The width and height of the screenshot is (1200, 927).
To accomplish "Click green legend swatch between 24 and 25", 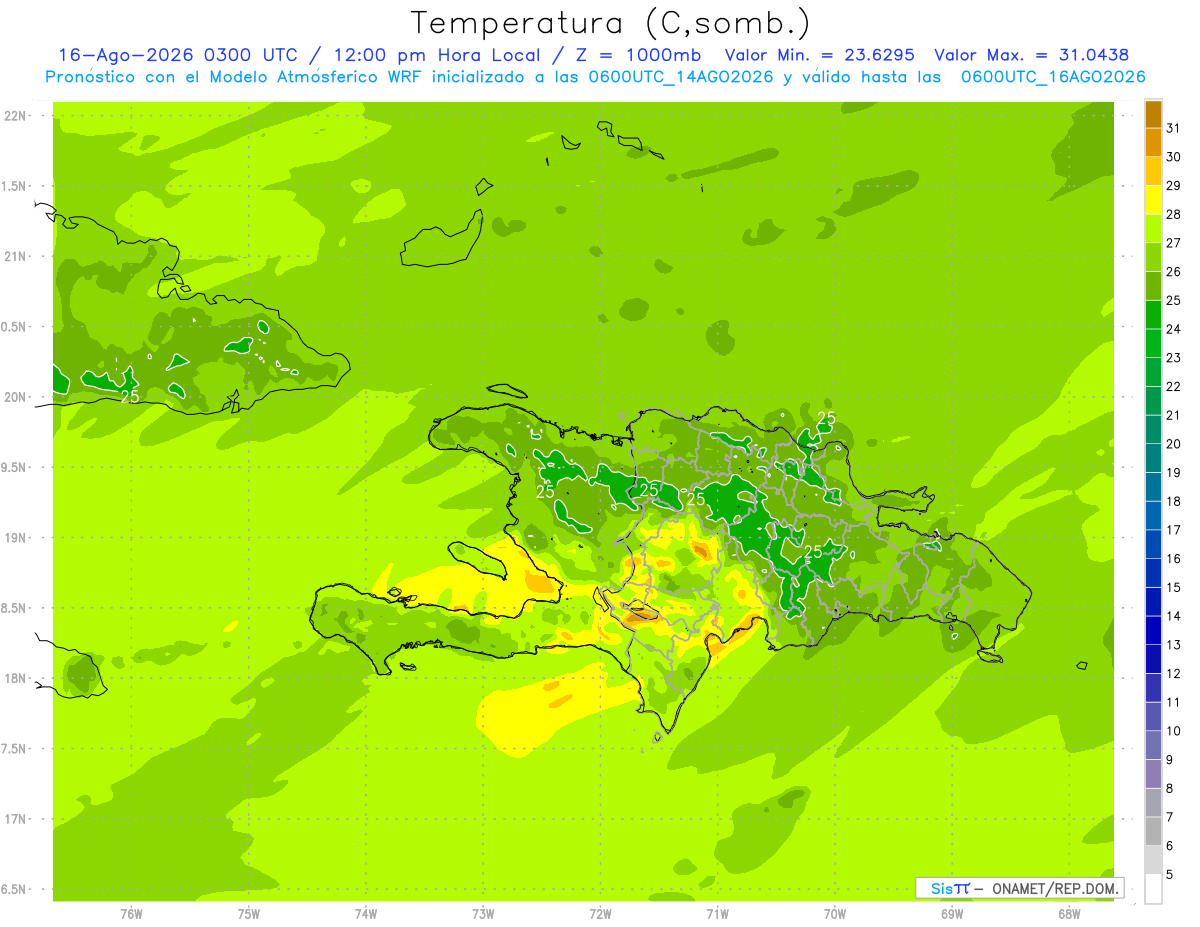I will 1153,315.
